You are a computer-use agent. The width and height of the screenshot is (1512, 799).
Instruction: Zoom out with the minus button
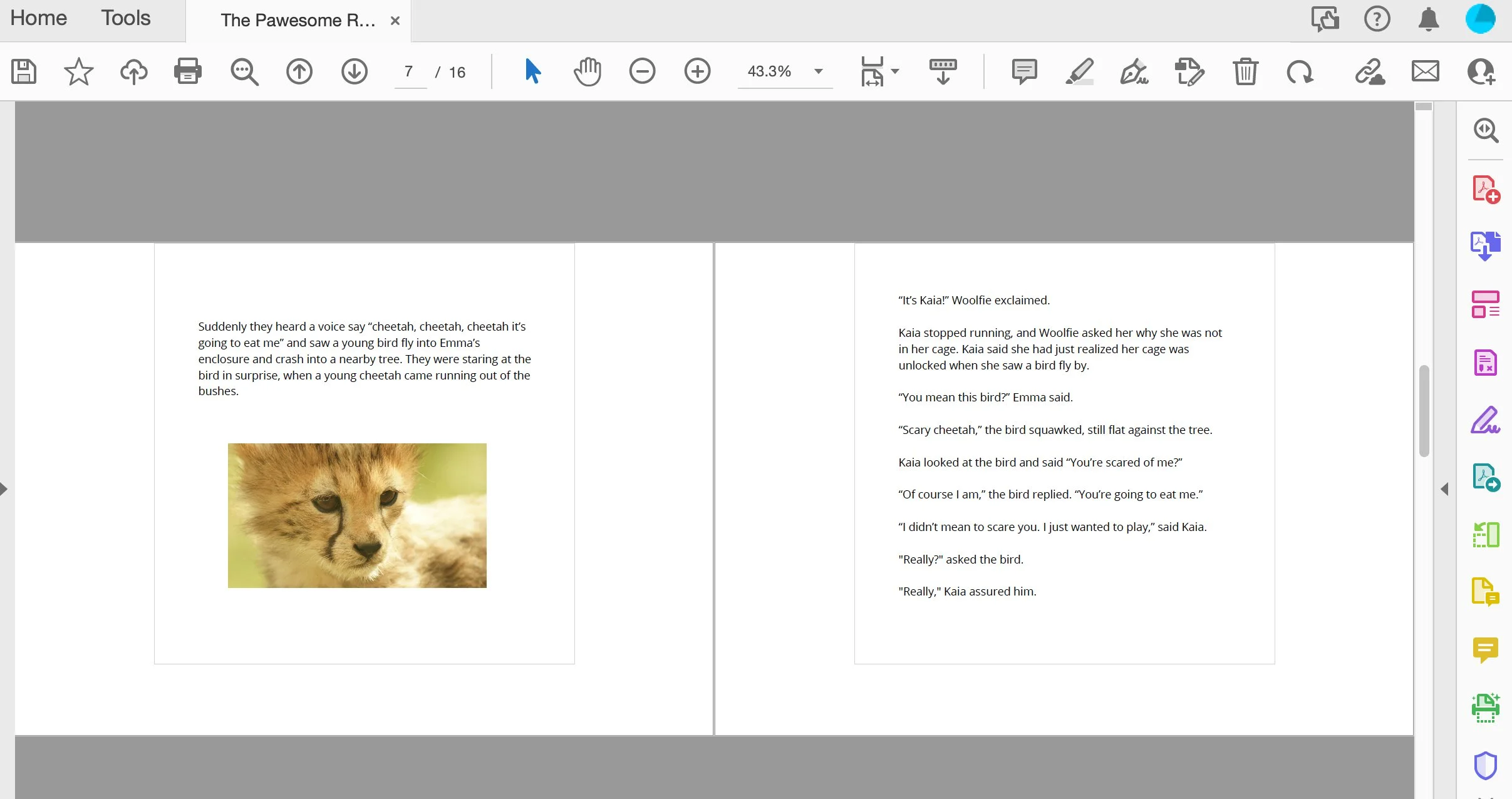[x=642, y=71]
